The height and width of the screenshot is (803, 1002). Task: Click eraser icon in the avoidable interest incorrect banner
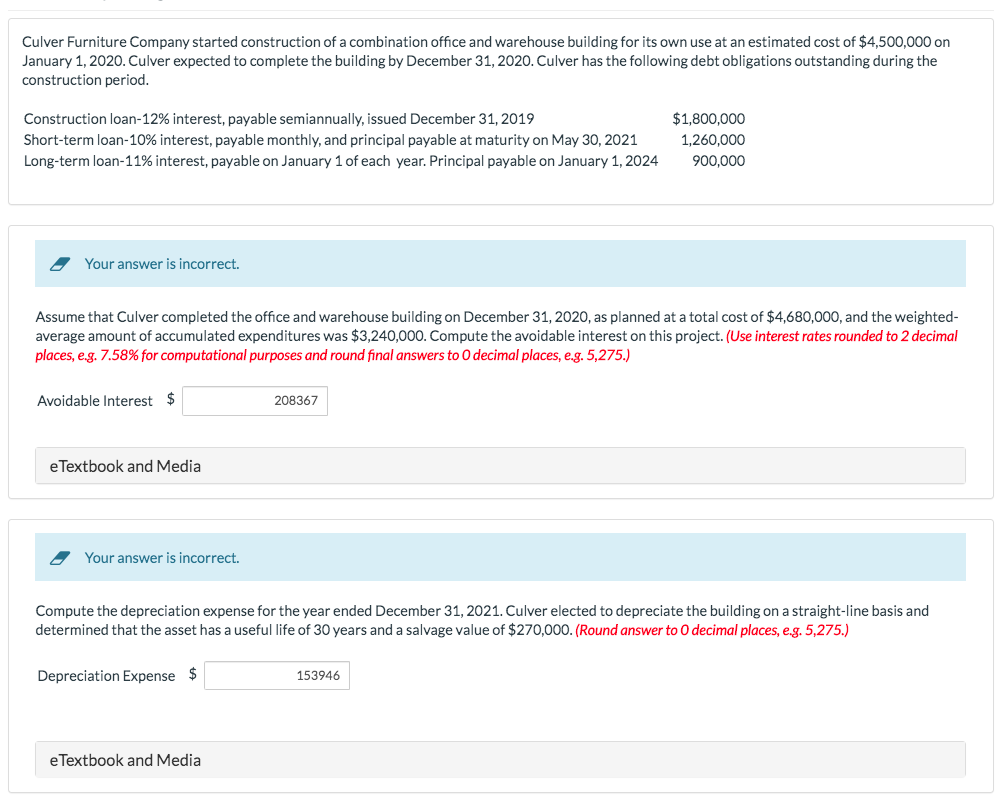click(x=60, y=264)
